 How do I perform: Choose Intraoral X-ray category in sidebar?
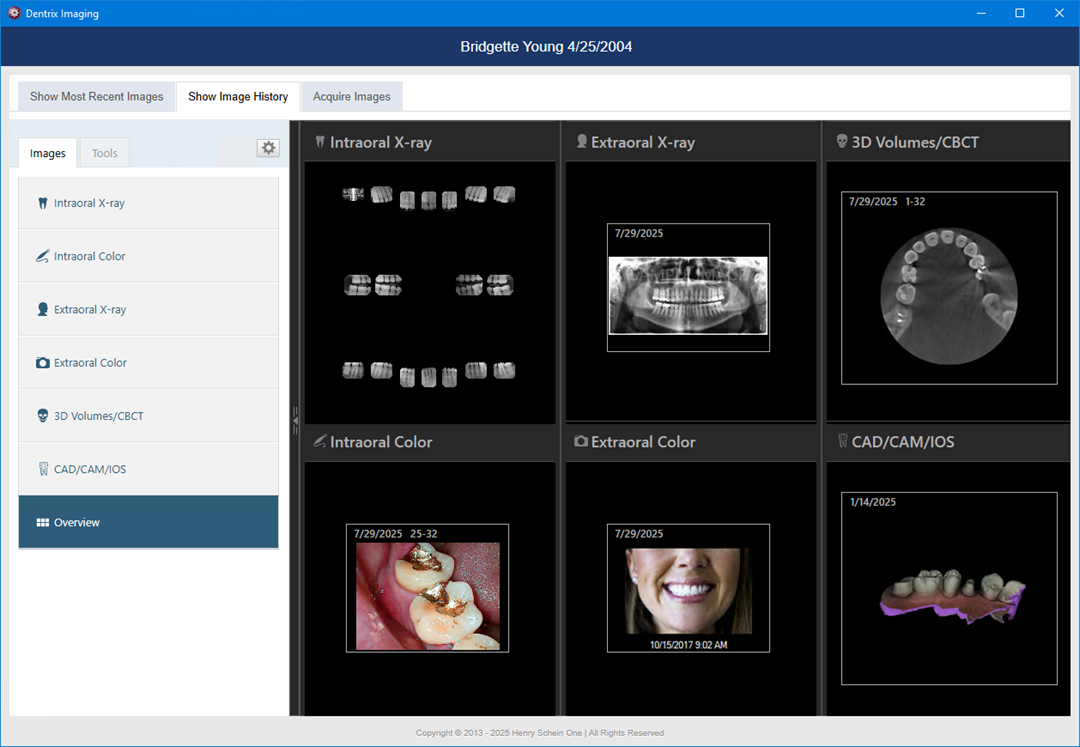(149, 203)
